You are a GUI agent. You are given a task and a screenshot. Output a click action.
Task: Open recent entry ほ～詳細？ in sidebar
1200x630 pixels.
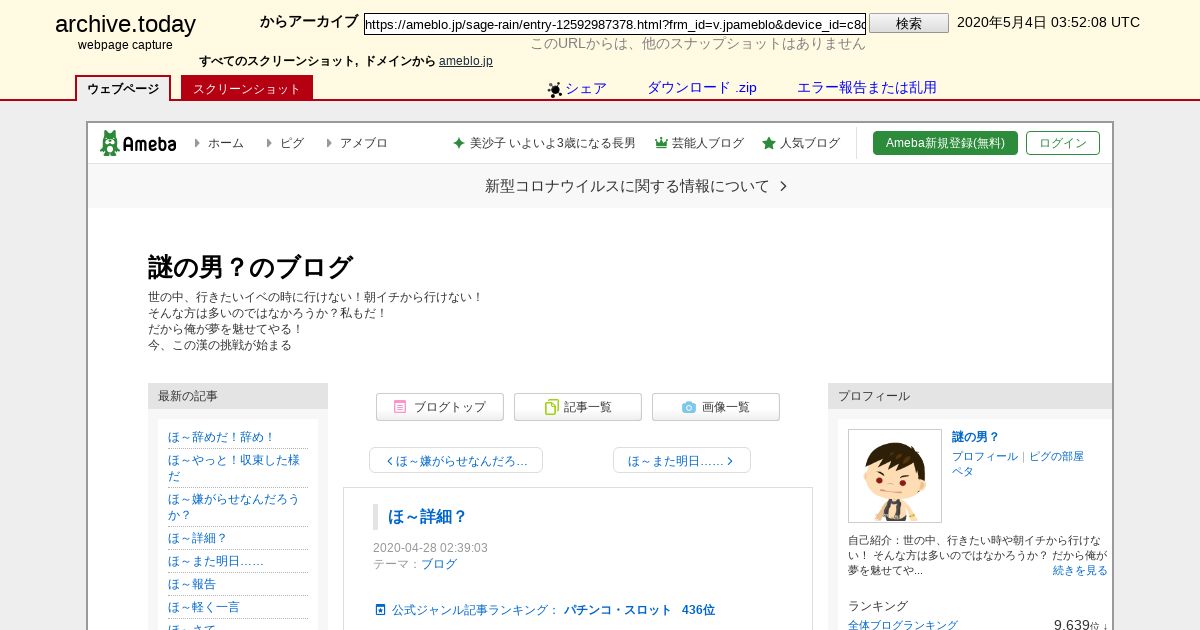[x=198, y=538]
